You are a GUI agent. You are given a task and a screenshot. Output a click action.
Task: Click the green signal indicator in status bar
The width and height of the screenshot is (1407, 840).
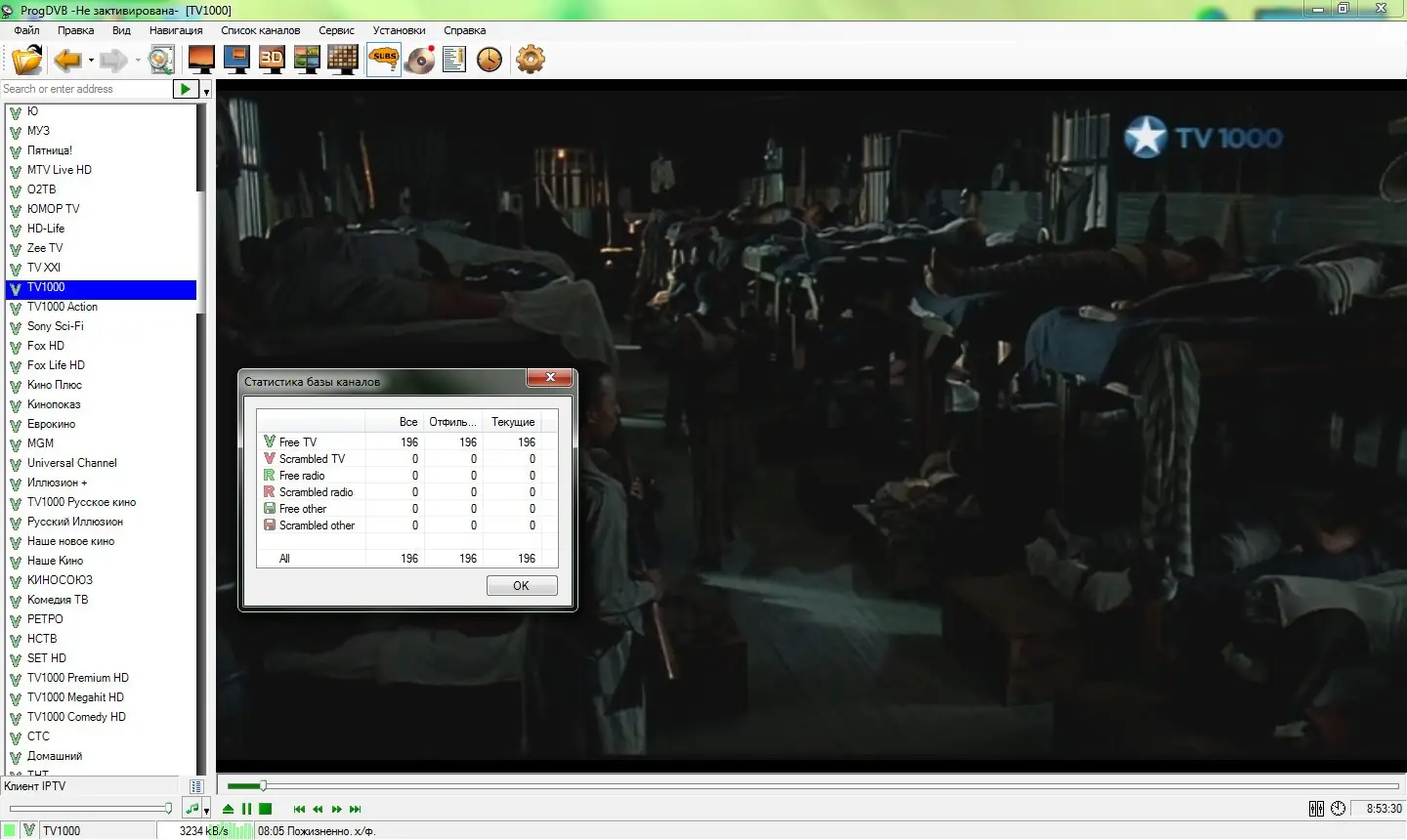tap(10, 831)
